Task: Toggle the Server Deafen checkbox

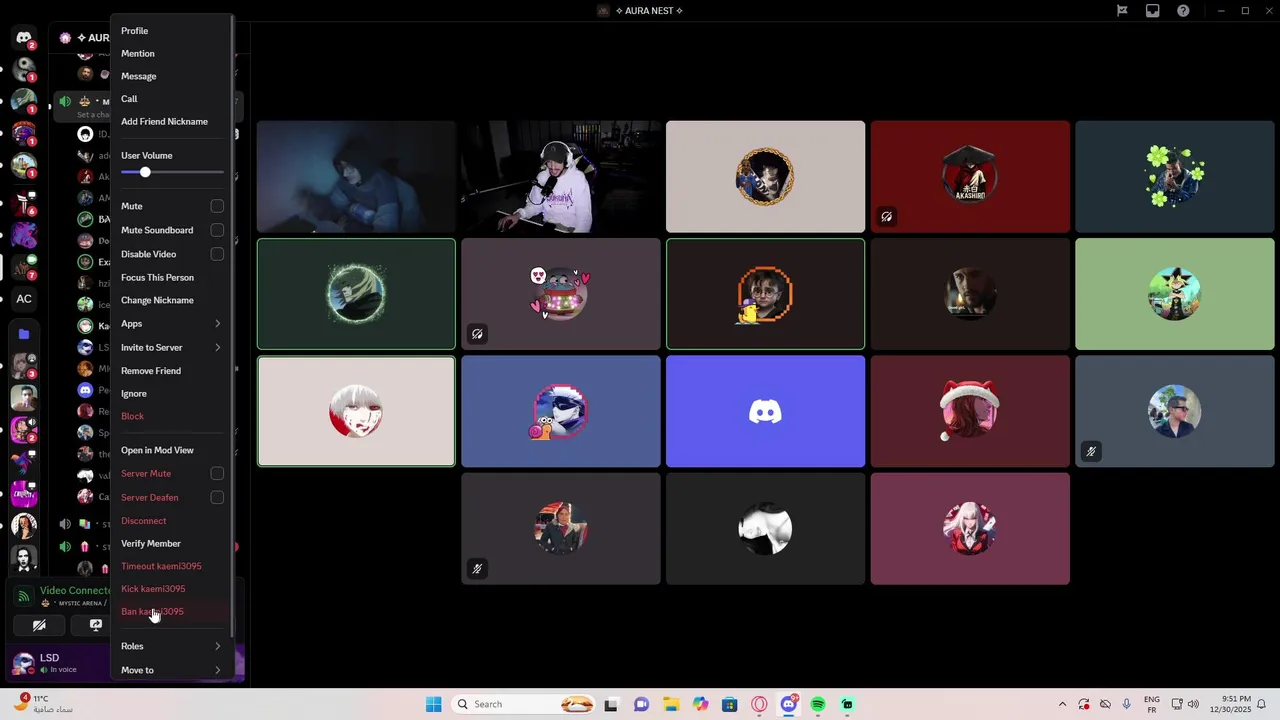Action: click(217, 497)
